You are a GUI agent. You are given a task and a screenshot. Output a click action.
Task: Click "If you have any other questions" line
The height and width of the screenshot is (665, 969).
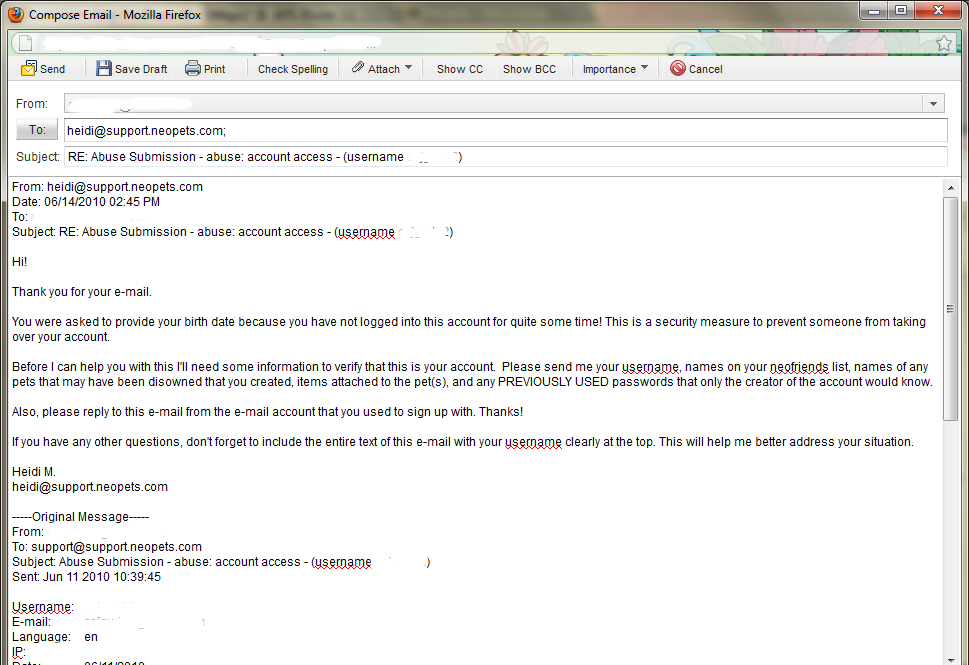point(462,442)
